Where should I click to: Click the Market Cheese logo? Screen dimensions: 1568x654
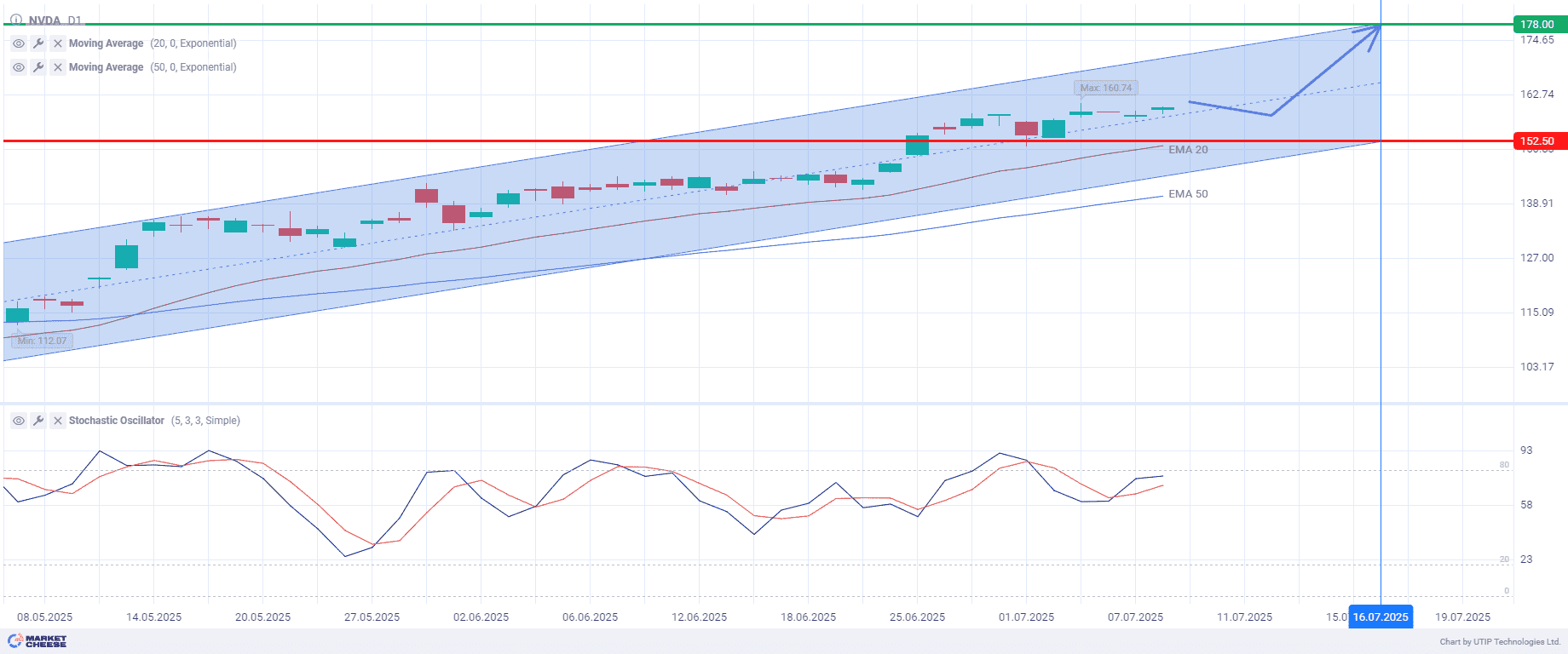[x=37, y=641]
